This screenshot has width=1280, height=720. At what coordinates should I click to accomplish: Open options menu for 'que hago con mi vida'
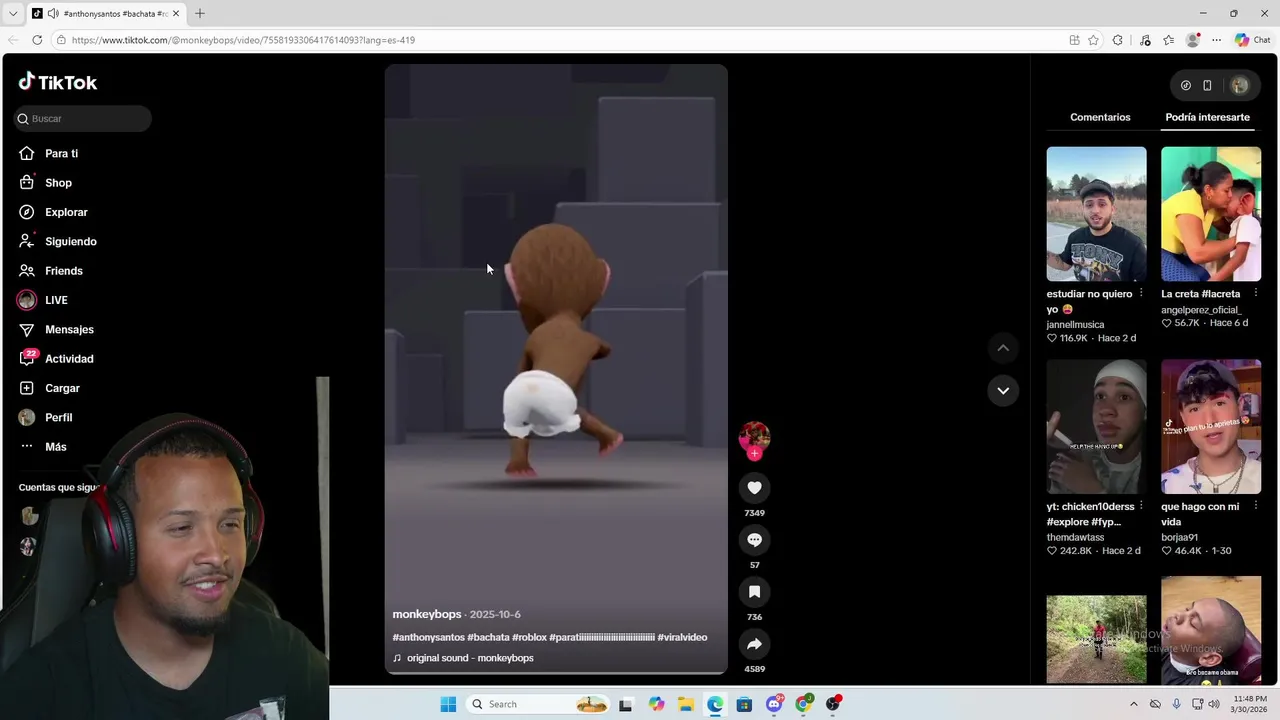click(x=1256, y=506)
